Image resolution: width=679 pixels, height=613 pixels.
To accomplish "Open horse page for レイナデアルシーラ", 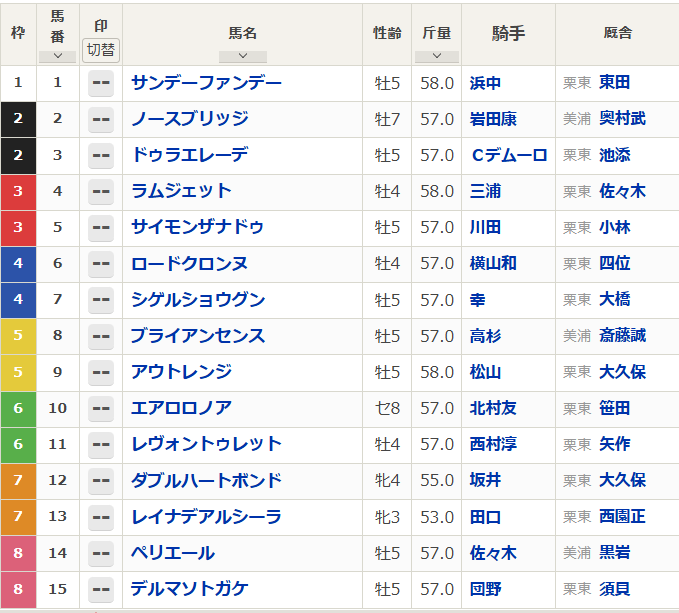I will (206, 516).
